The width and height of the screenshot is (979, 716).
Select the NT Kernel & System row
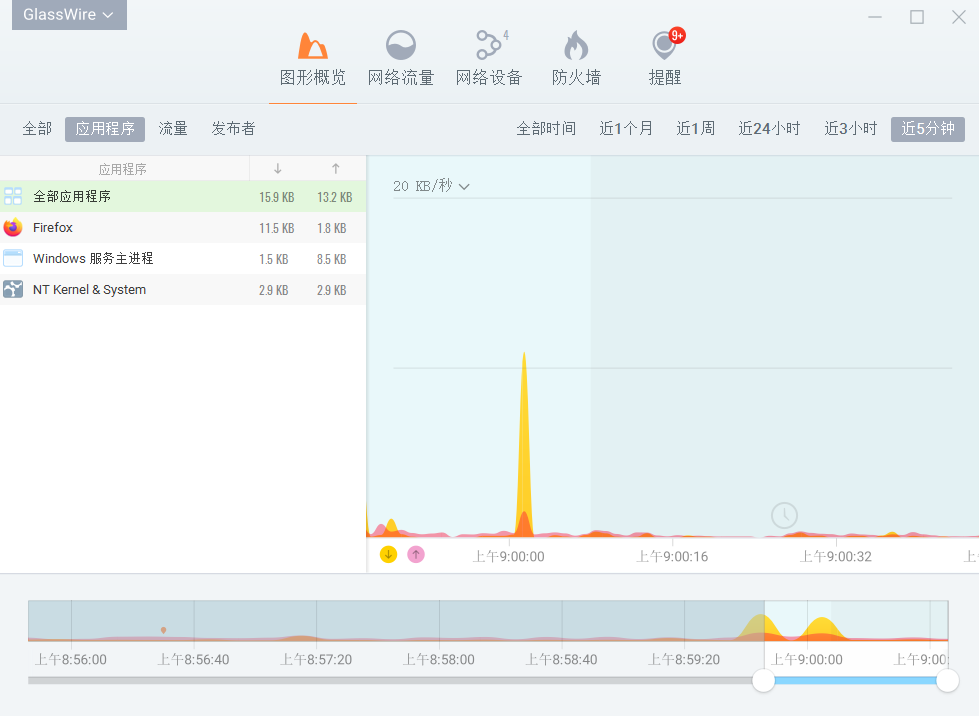pos(183,290)
